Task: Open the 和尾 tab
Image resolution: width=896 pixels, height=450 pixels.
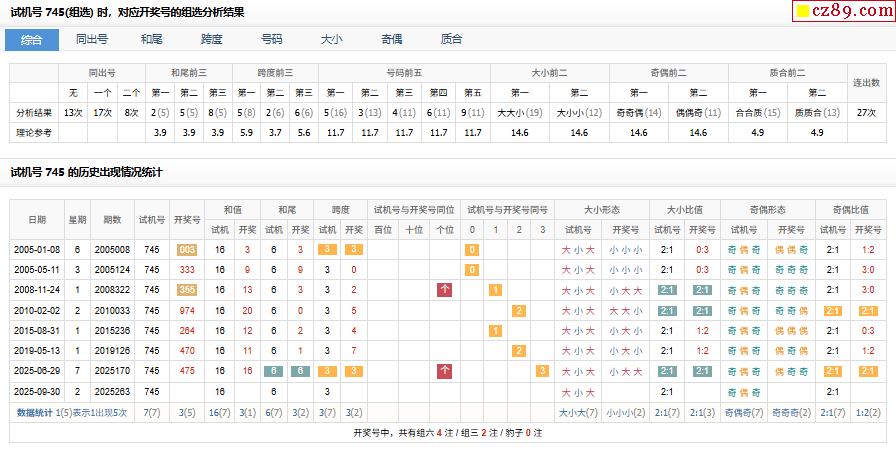Action: coord(152,39)
